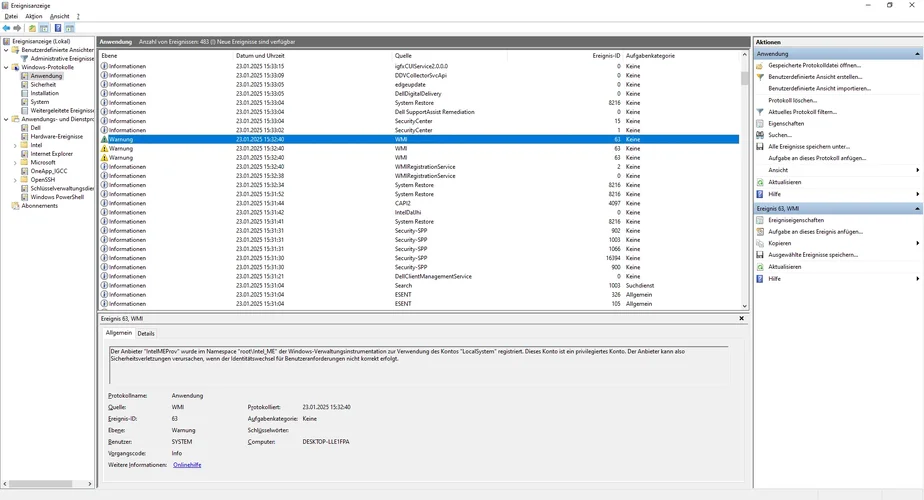Sort by 'Datum und Uhrzeit' column header

314,55
